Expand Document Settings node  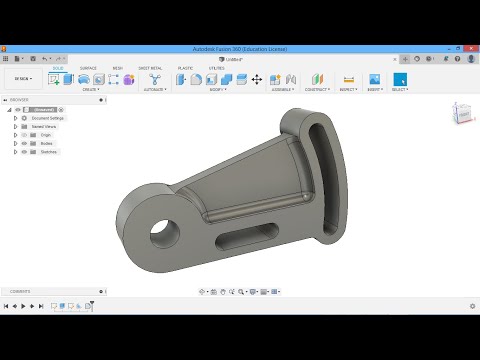[x=15, y=118]
